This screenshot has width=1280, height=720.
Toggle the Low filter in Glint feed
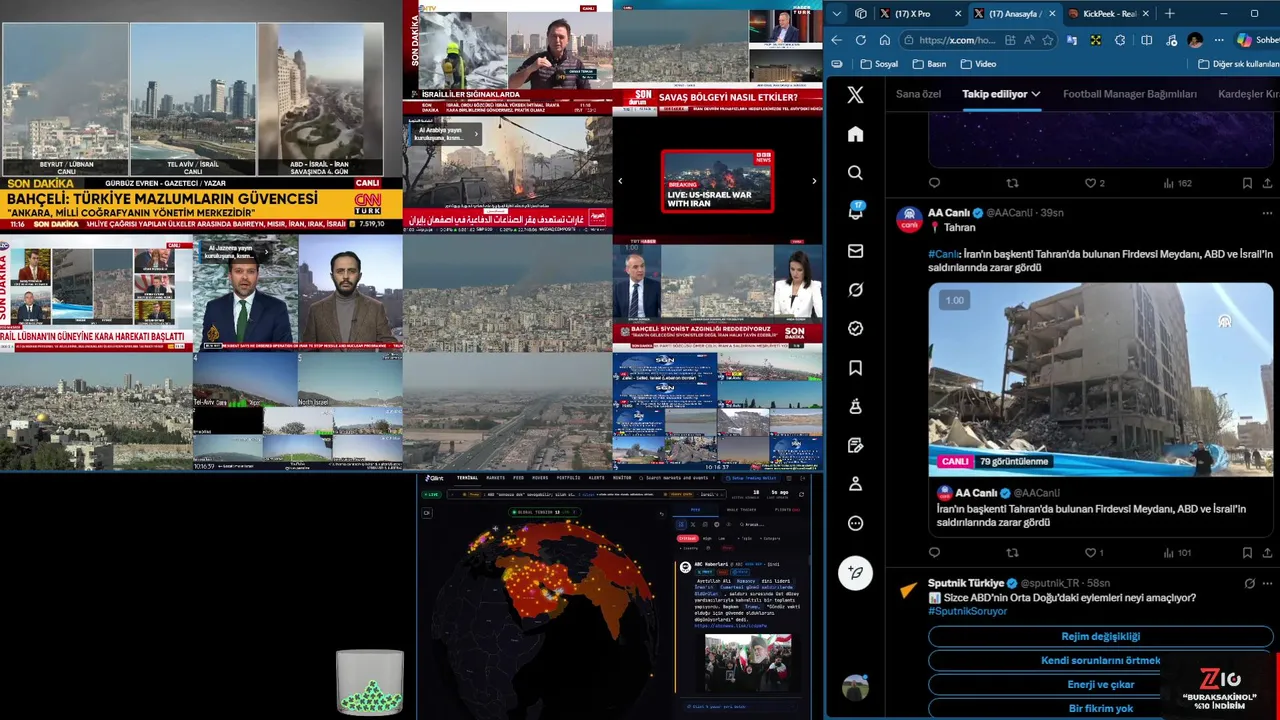(721, 538)
